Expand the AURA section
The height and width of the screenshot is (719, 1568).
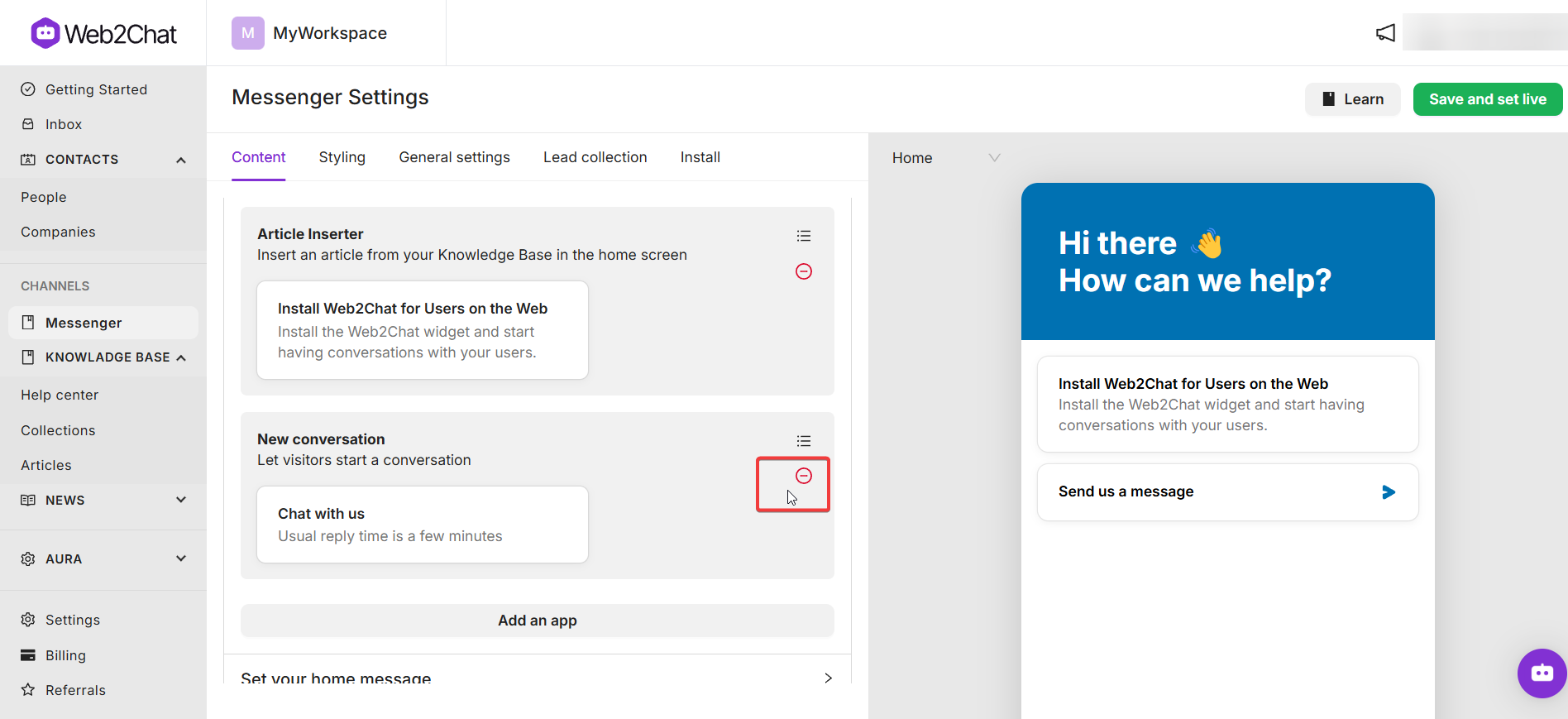[x=181, y=558]
